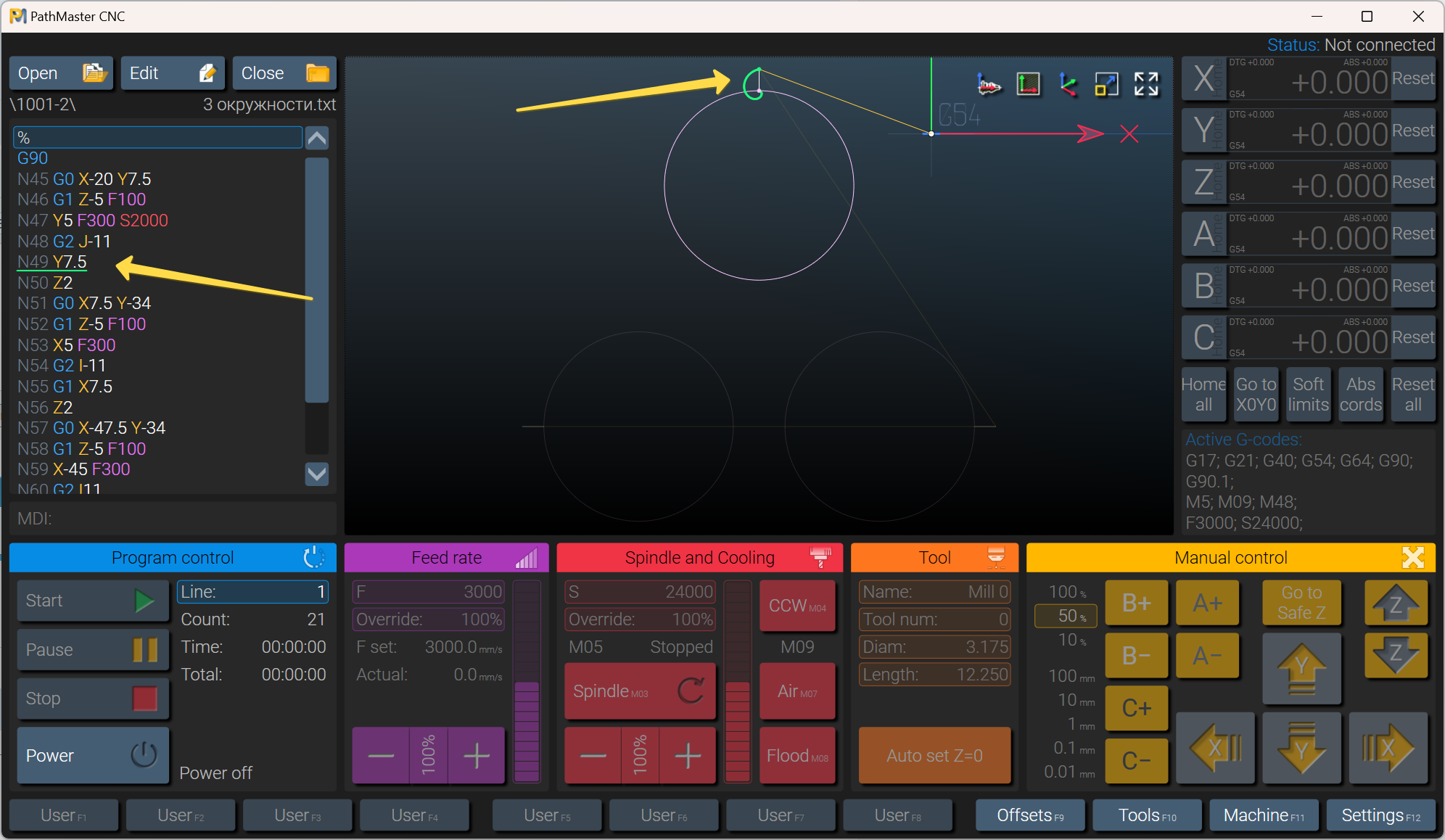
Task: Open the Offsets F9 tab
Action: (1030, 815)
